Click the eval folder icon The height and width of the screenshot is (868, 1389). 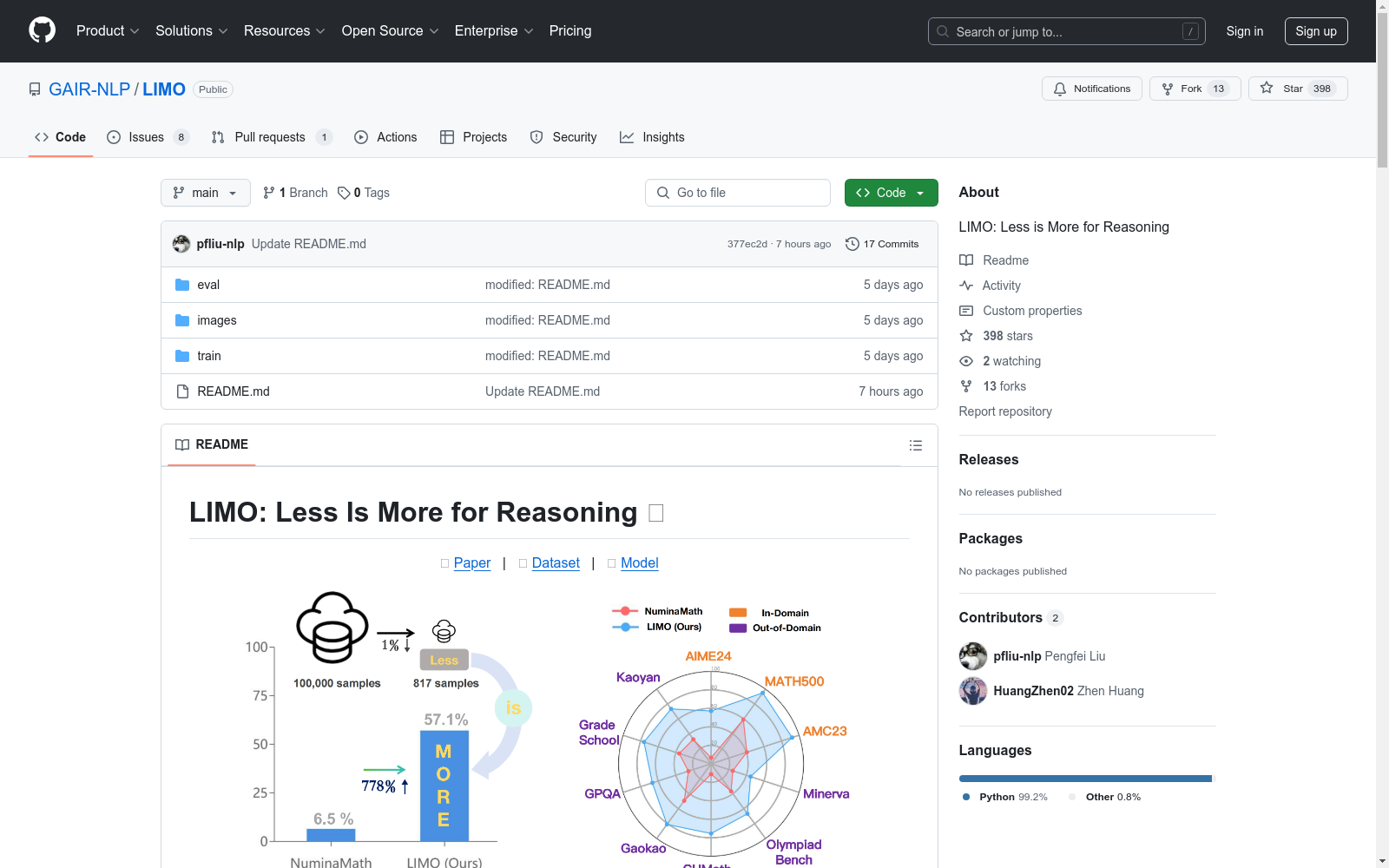coord(182,285)
